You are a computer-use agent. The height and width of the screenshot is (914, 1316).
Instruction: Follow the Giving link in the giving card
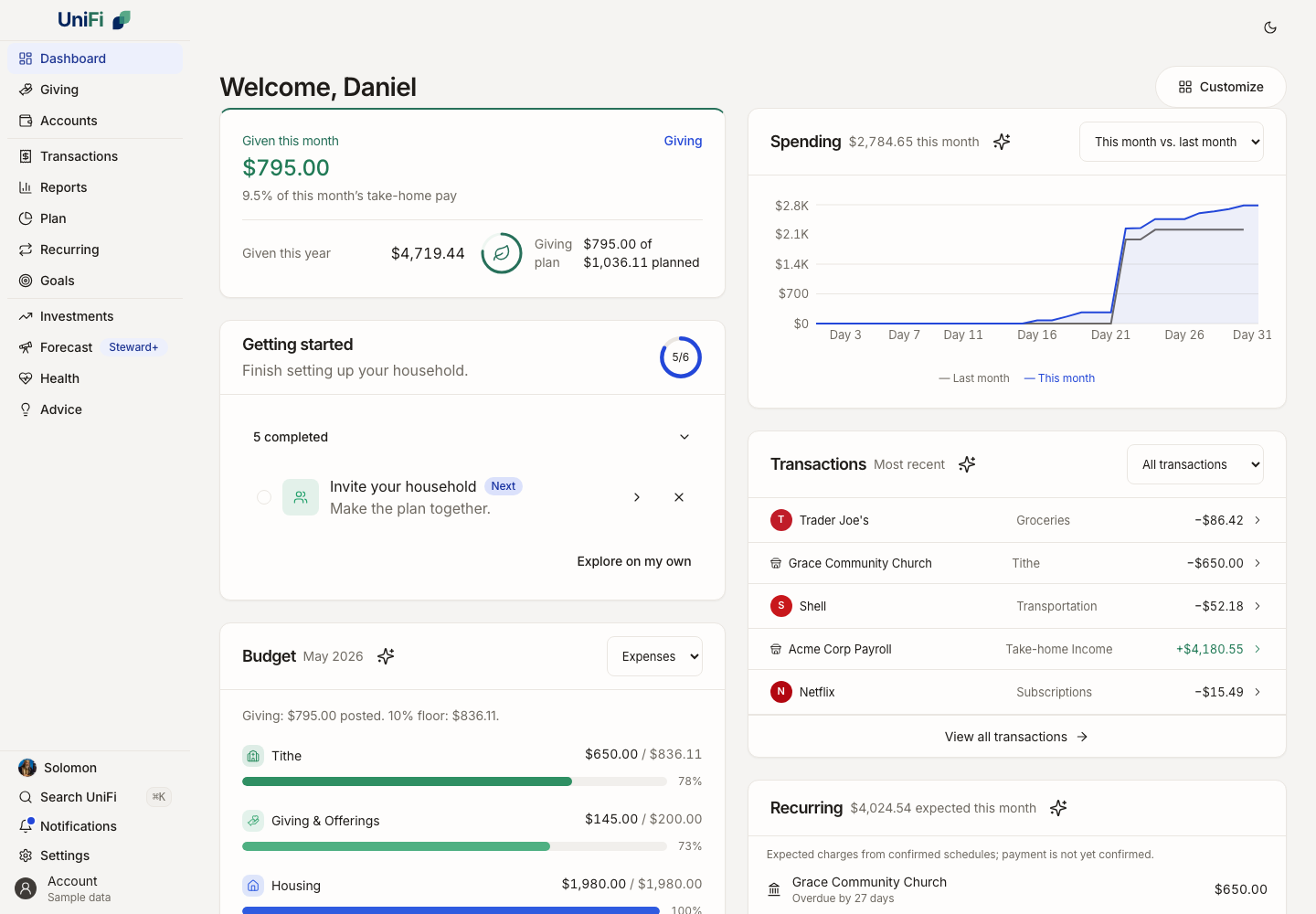[683, 141]
